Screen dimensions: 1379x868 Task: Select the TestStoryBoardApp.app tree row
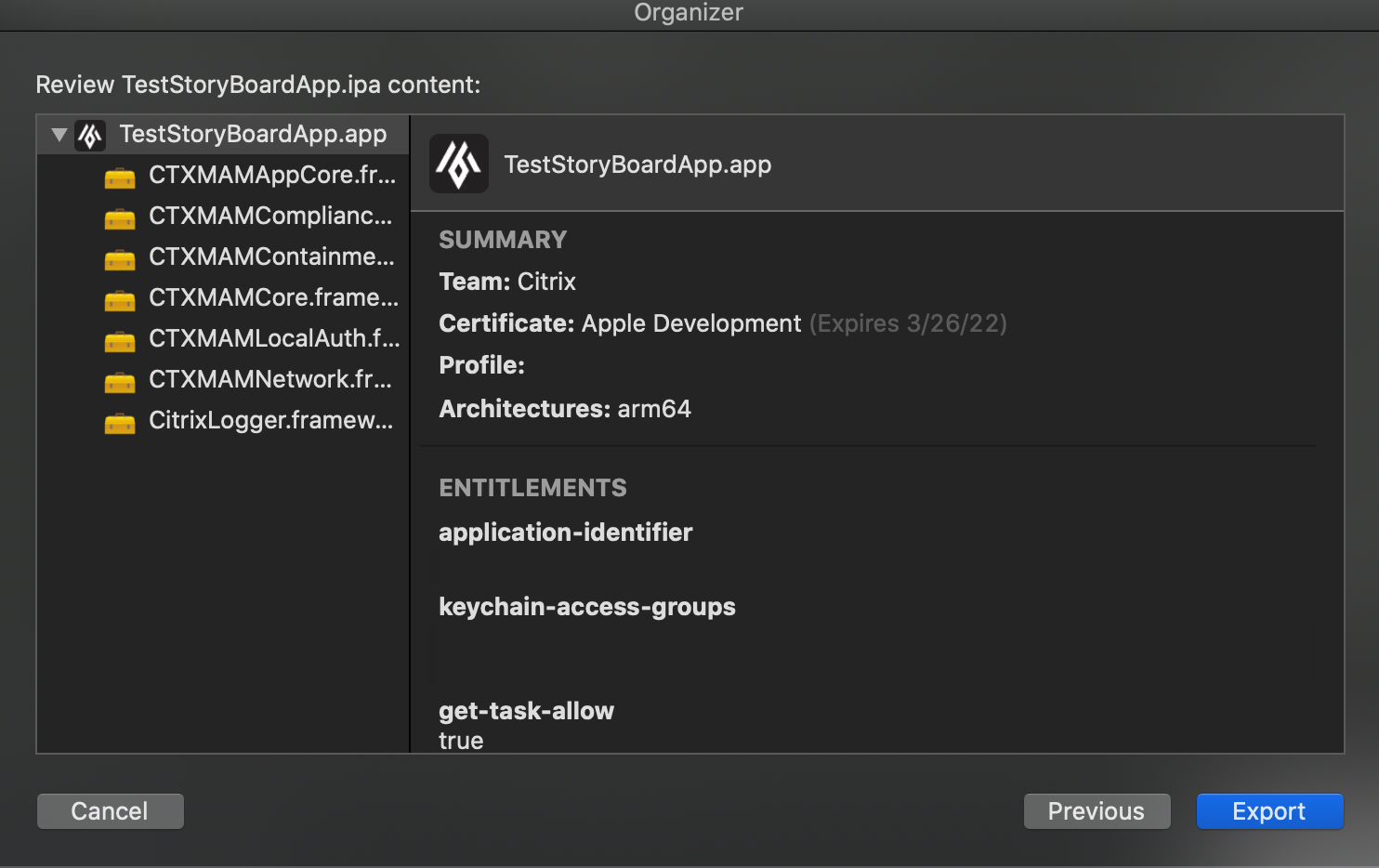point(253,135)
